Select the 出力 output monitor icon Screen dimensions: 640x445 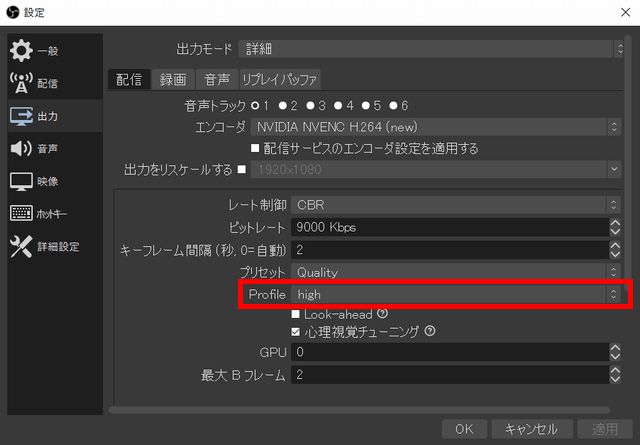[x=21, y=116]
